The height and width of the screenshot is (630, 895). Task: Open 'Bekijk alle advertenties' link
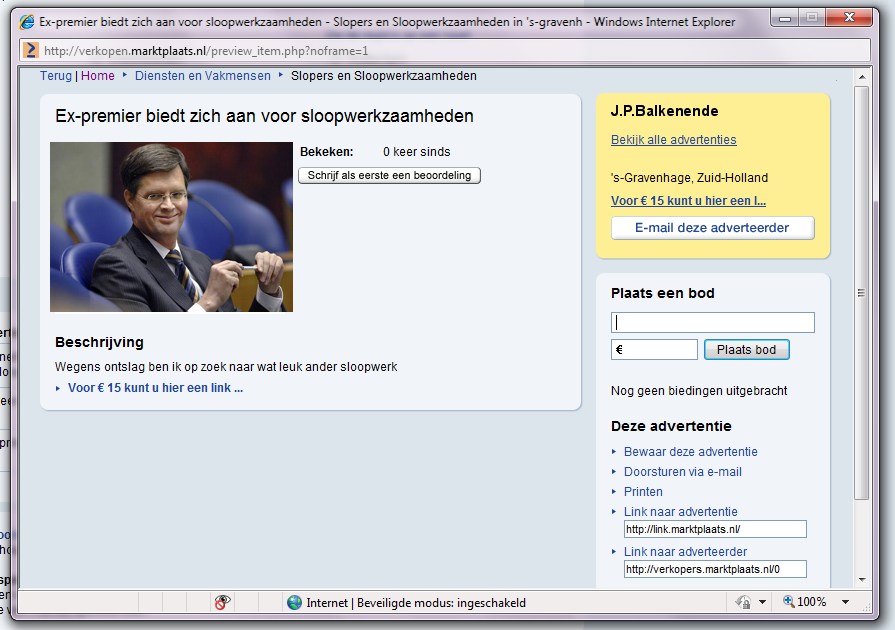click(x=673, y=140)
